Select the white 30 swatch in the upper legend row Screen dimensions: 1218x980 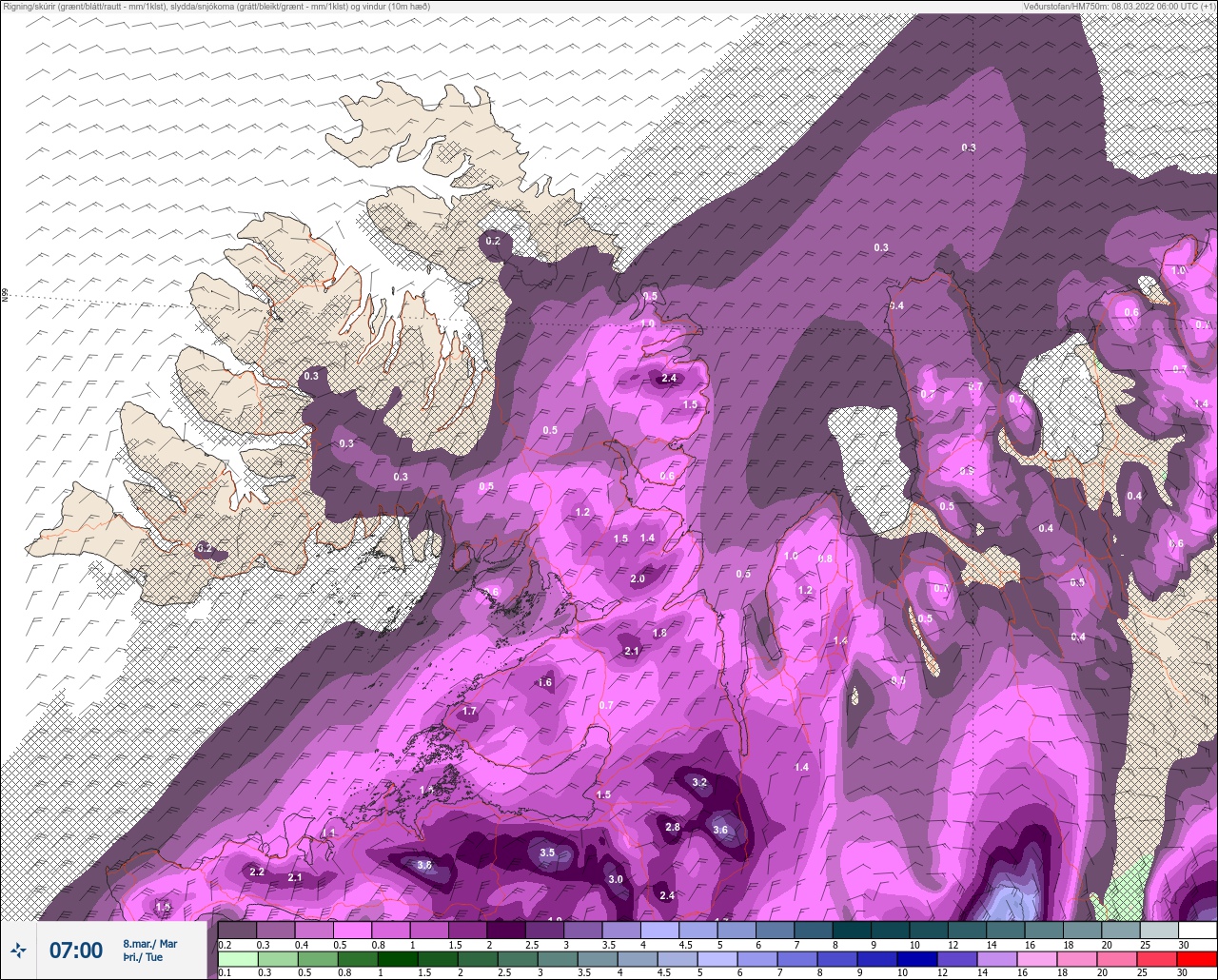click(1198, 930)
